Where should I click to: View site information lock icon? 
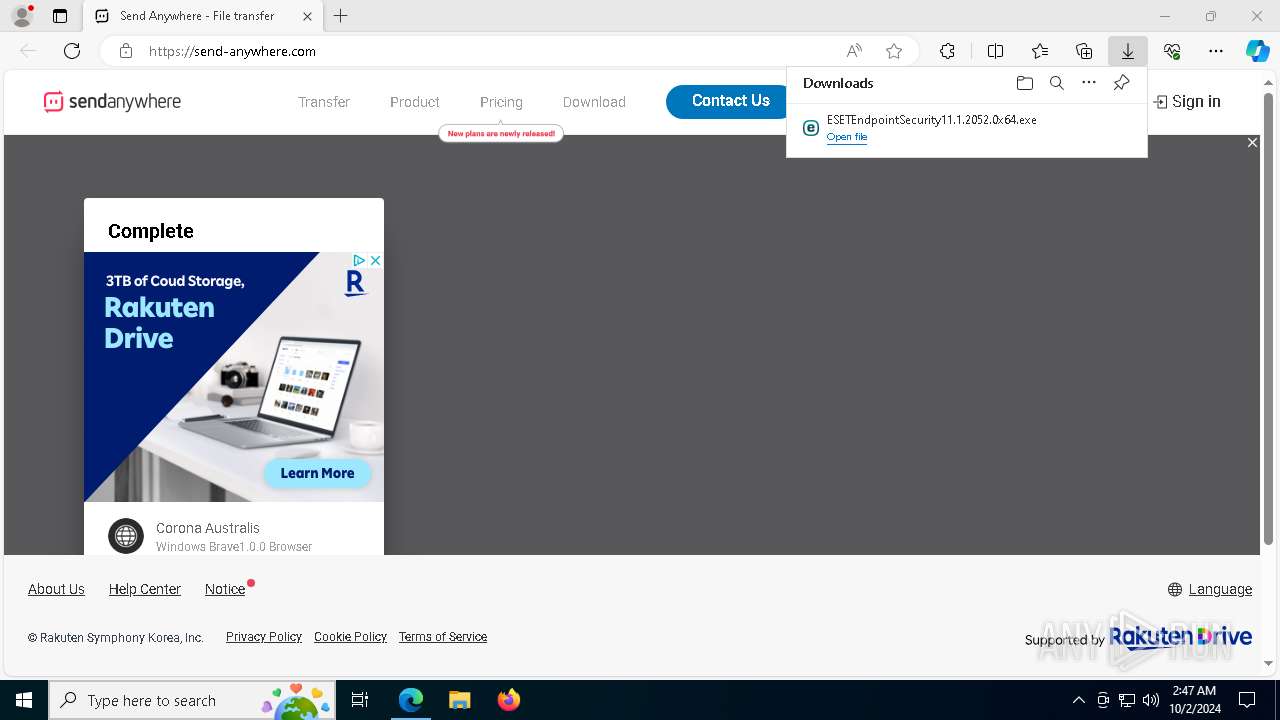point(125,51)
